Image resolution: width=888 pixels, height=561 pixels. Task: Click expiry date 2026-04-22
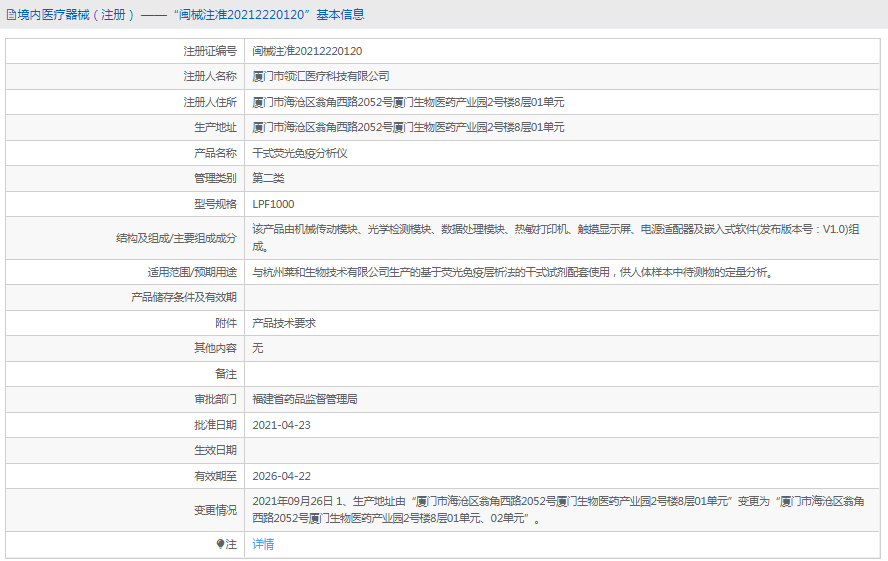point(281,476)
